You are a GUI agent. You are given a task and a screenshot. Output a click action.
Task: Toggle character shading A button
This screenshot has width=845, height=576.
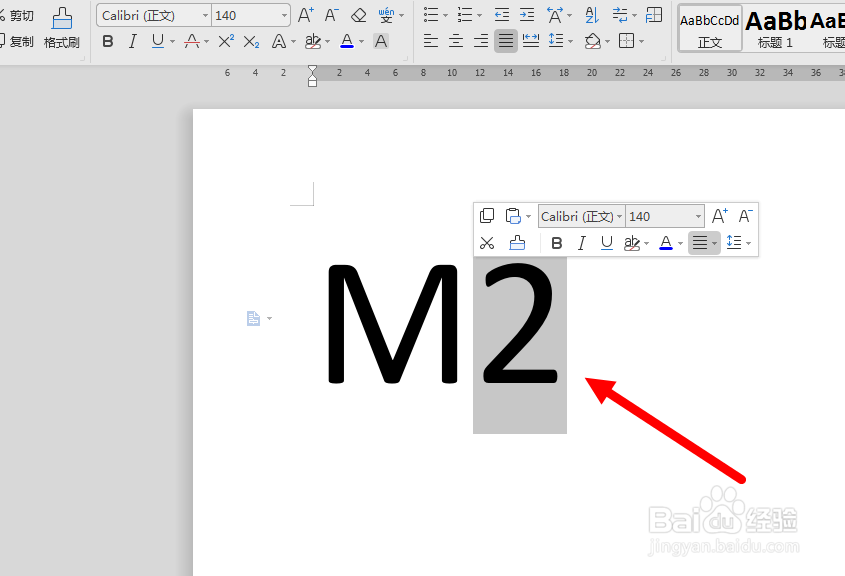coord(380,41)
